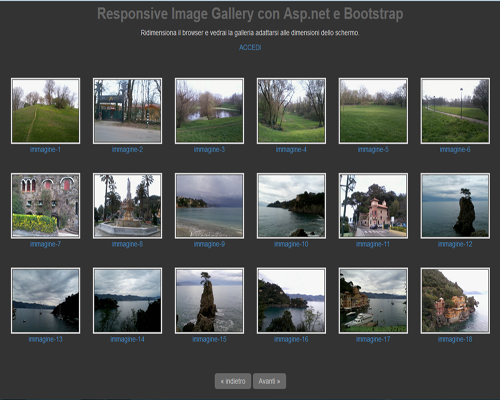Image resolution: width=500 pixels, height=400 pixels.
Task: Click the ACCEDI login link
Action: 250,48
